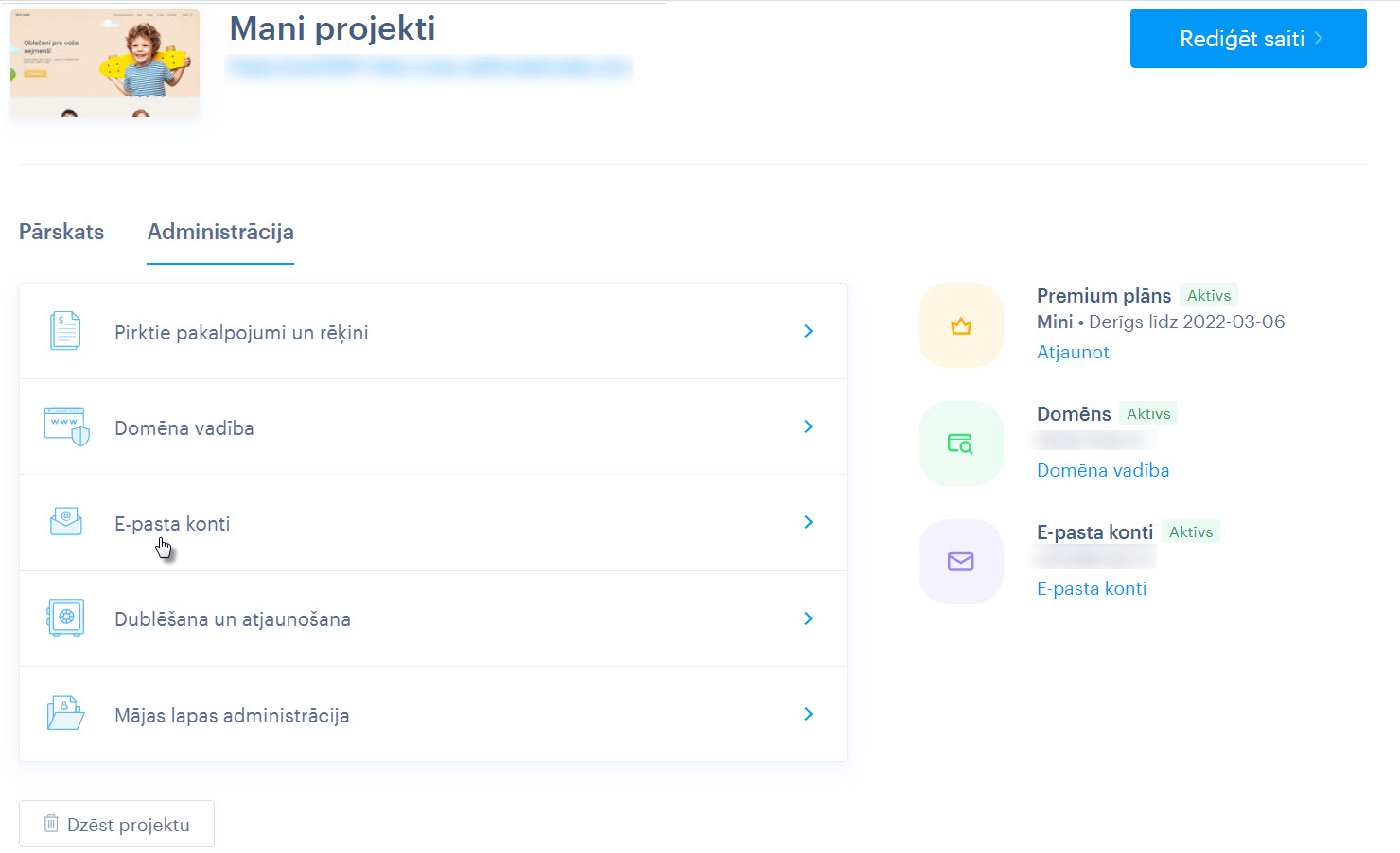This screenshot has height=853, width=1400.
Task: Click the Mani projekti heading
Action: point(332,28)
